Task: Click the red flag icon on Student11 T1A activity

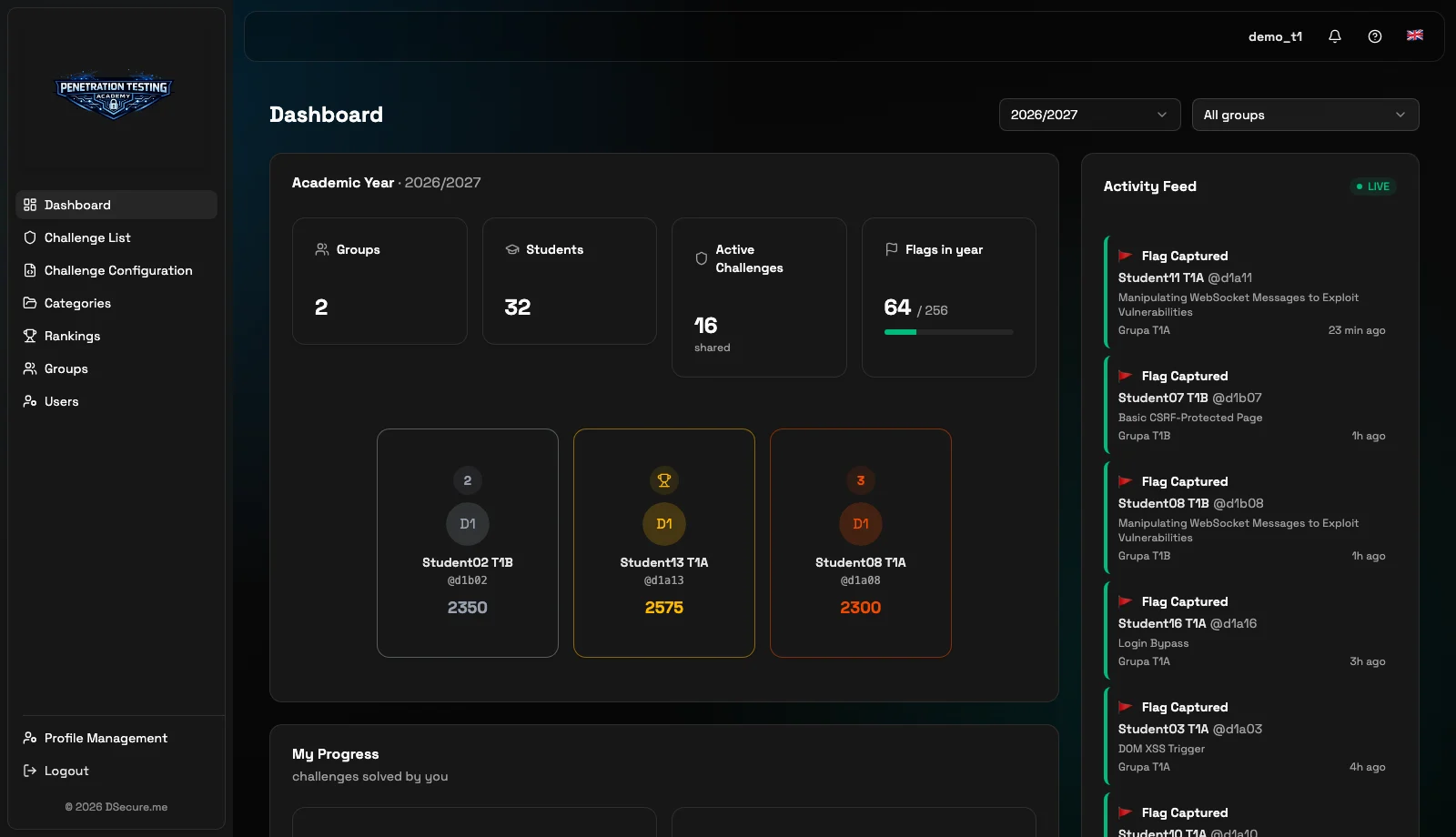Action: pyautogui.click(x=1126, y=256)
